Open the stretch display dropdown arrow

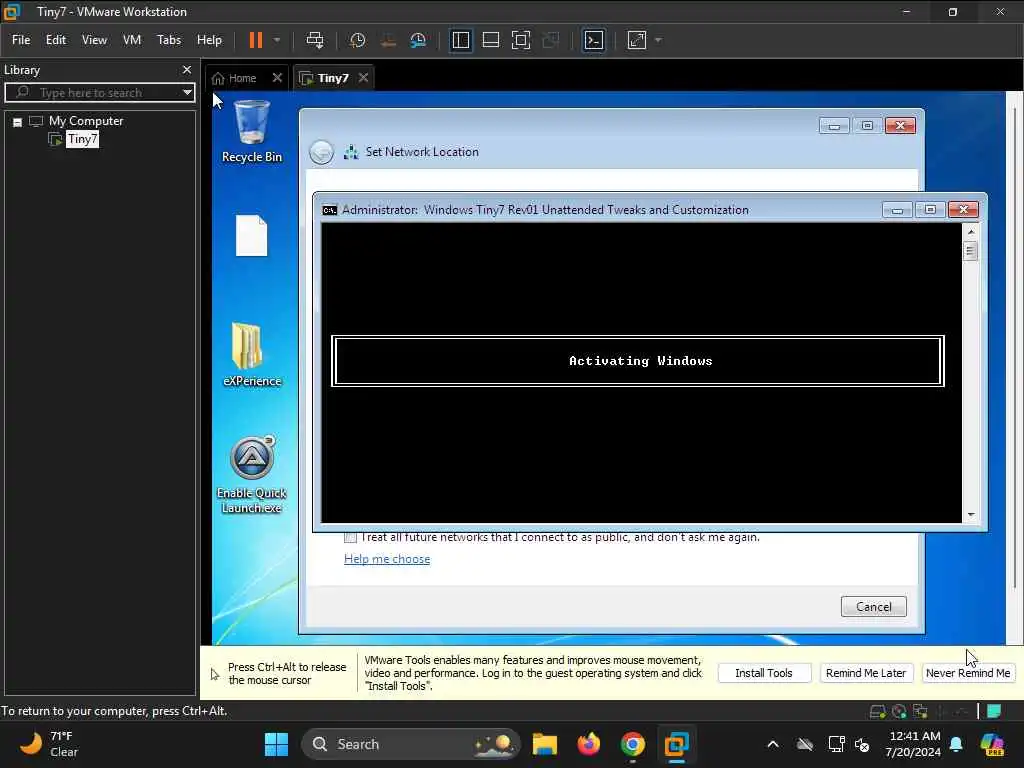pos(658,40)
